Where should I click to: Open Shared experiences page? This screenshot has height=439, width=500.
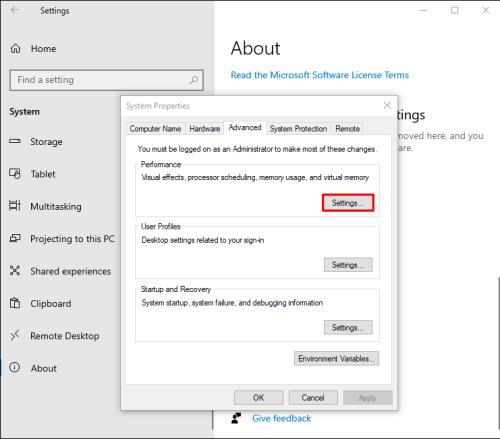(71, 271)
